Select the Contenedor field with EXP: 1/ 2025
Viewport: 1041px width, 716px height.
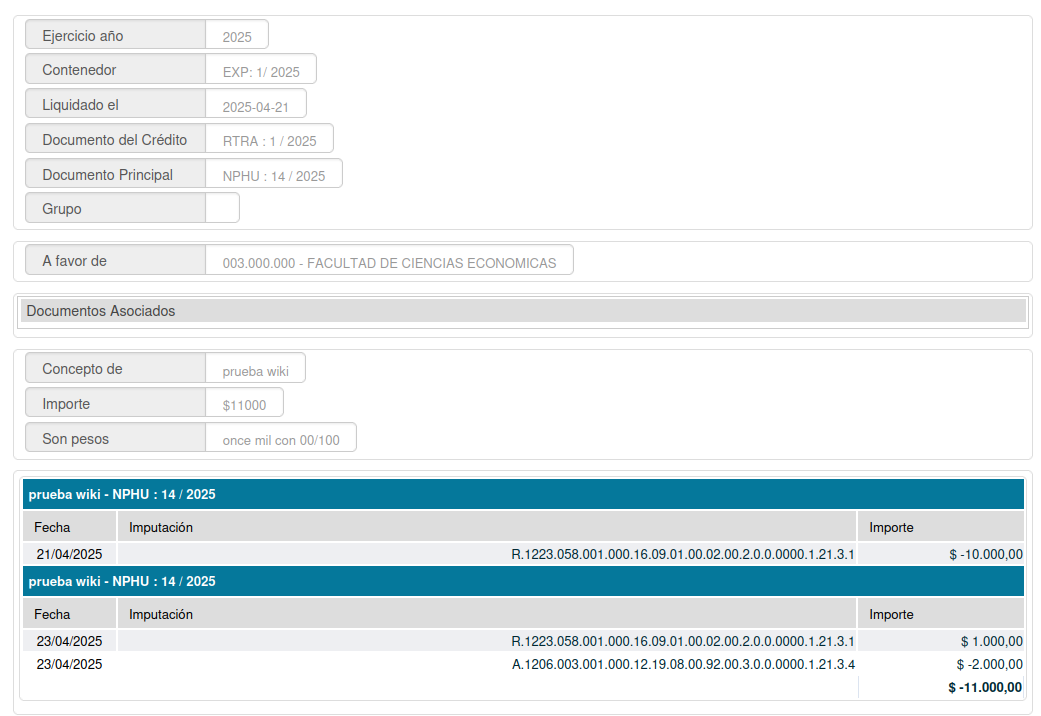point(260,71)
